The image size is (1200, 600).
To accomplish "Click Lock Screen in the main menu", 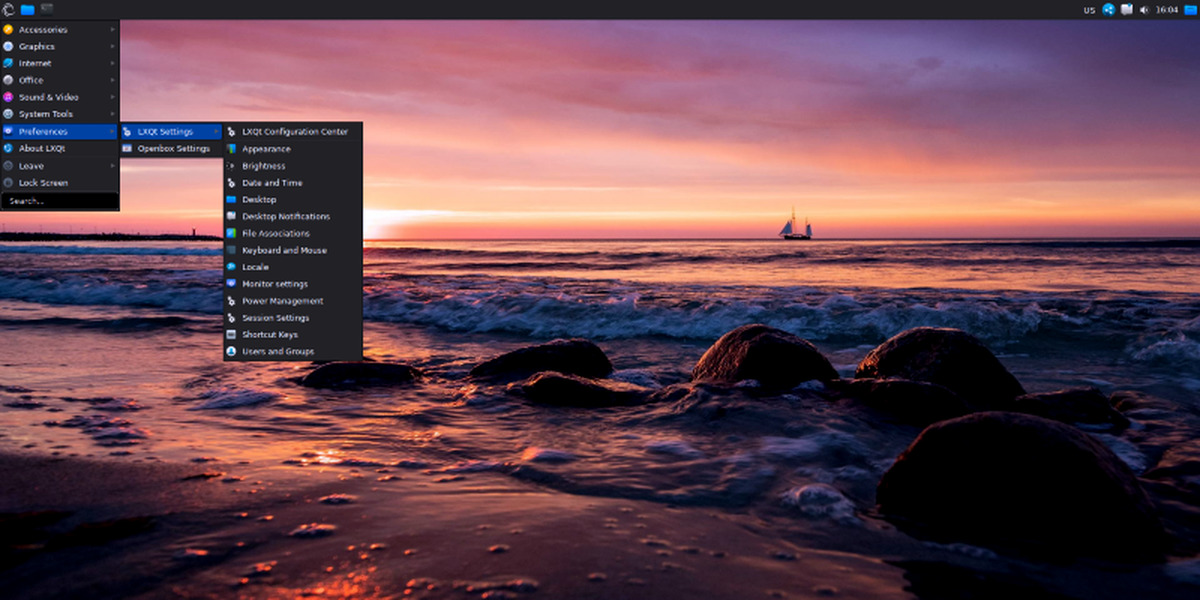I will [x=43, y=183].
